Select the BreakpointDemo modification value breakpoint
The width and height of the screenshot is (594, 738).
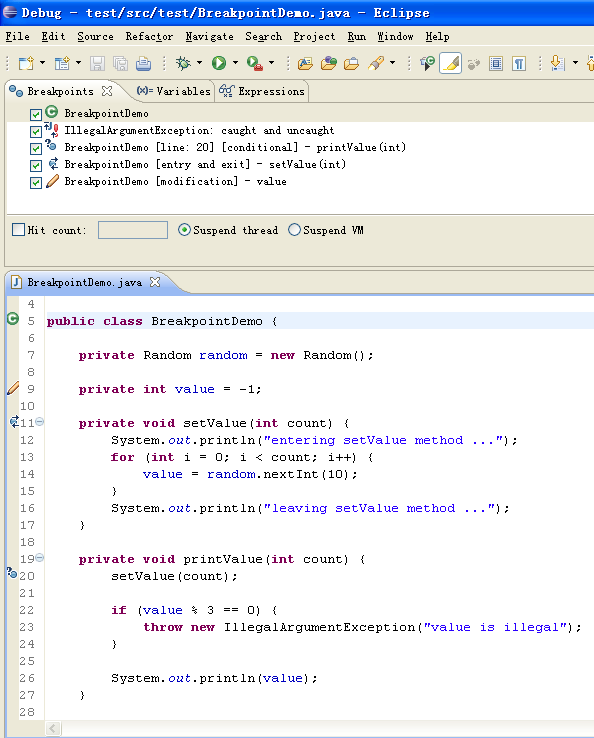tap(175, 182)
